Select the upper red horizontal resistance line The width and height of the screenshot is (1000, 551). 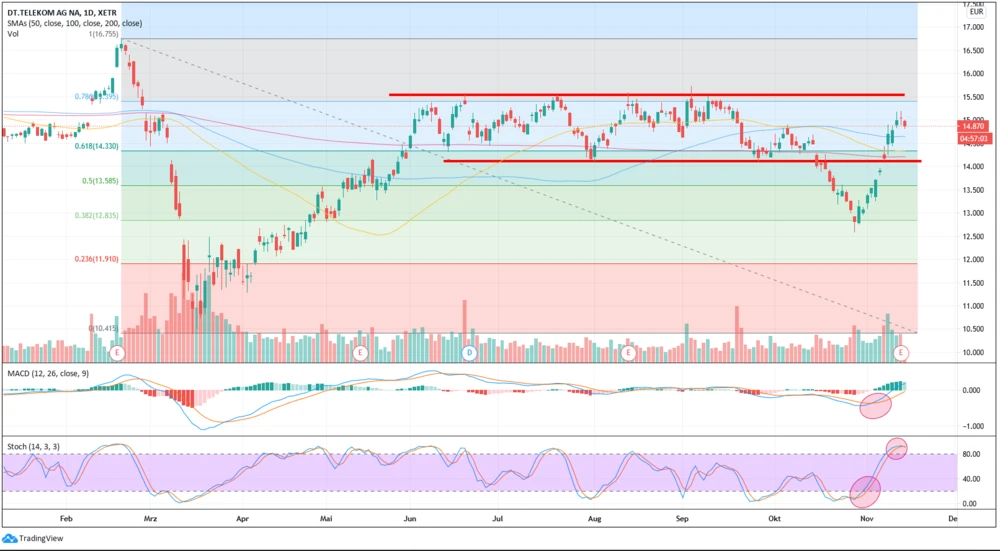tap(651, 95)
